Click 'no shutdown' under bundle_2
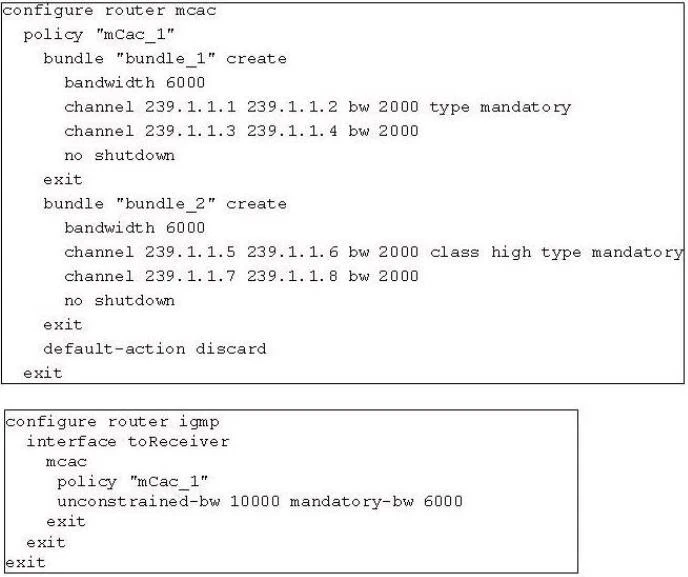 (119, 300)
